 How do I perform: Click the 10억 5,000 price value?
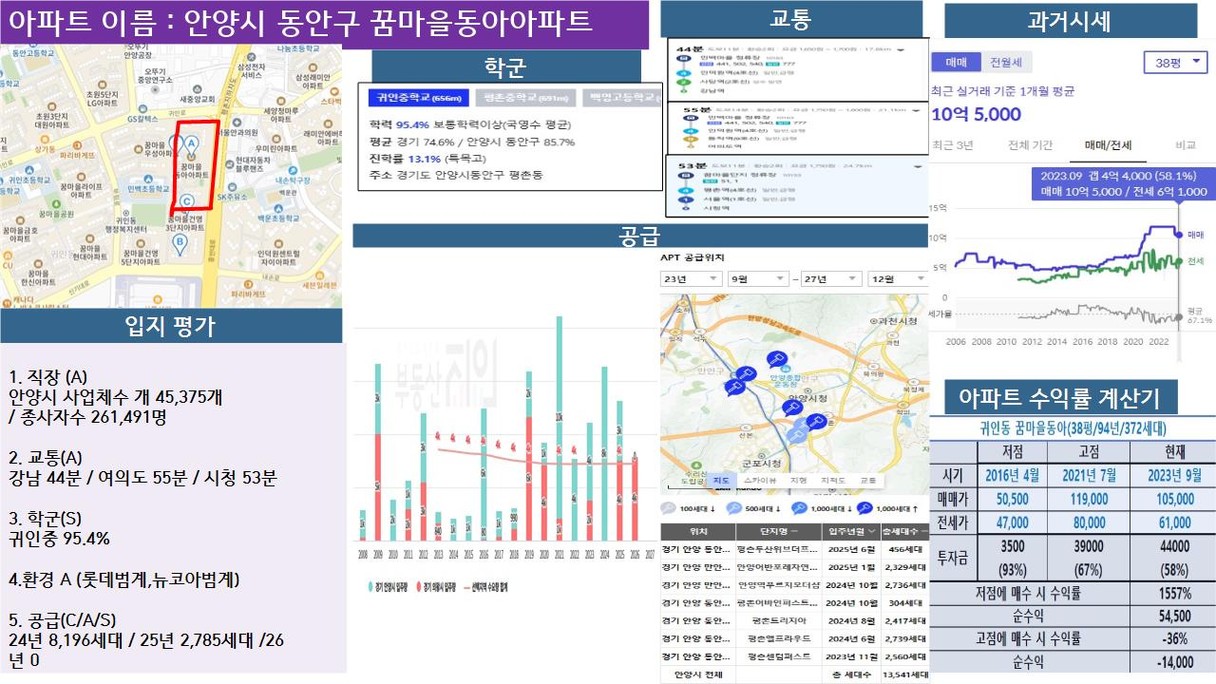pyautogui.click(x=976, y=114)
